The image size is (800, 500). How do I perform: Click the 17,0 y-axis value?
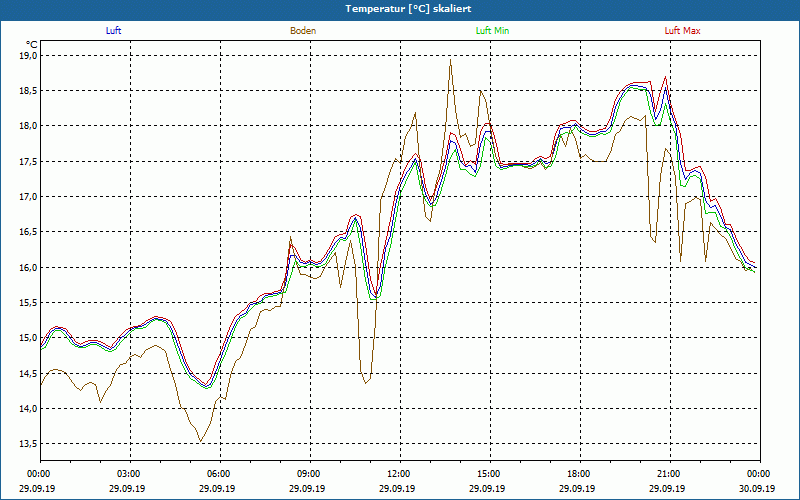[29, 196]
